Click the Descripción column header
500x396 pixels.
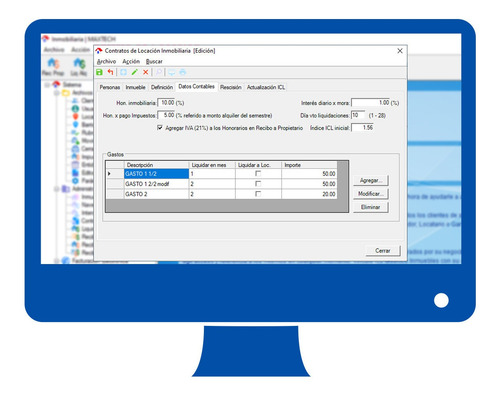click(x=156, y=165)
